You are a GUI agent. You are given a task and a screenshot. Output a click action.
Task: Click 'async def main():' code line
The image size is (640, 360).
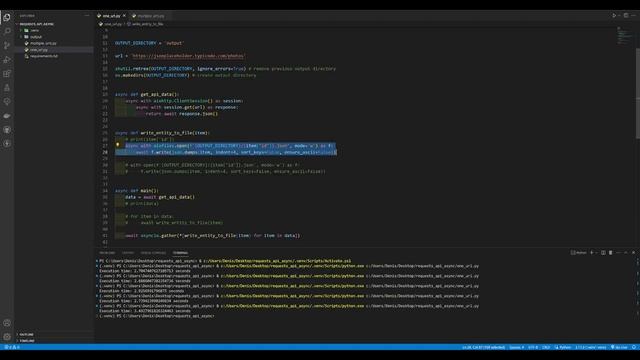[x=137, y=191]
